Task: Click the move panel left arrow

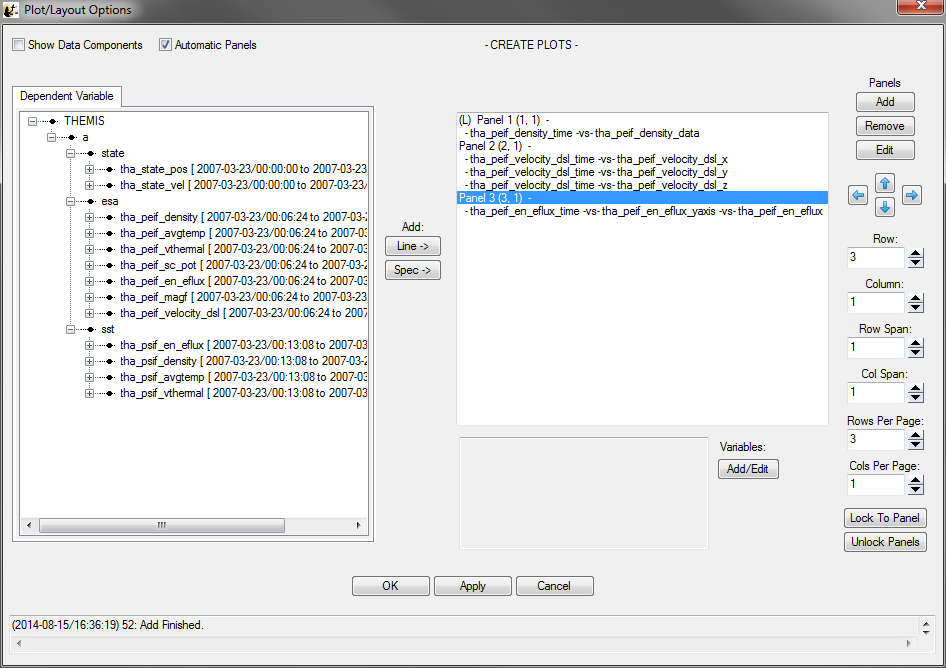Action: pos(858,196)
